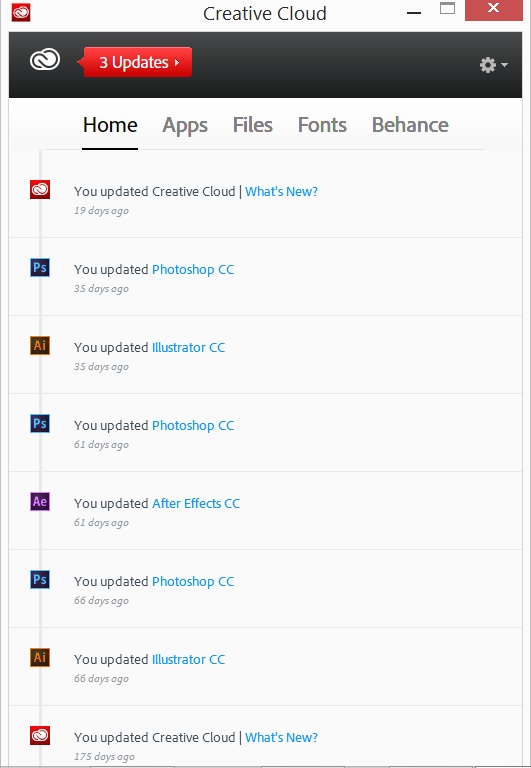Image resolution: width=531 pixels, height=768 pixels.
Task: Switch to the Apps tab
Action: (x=185, y=125)
